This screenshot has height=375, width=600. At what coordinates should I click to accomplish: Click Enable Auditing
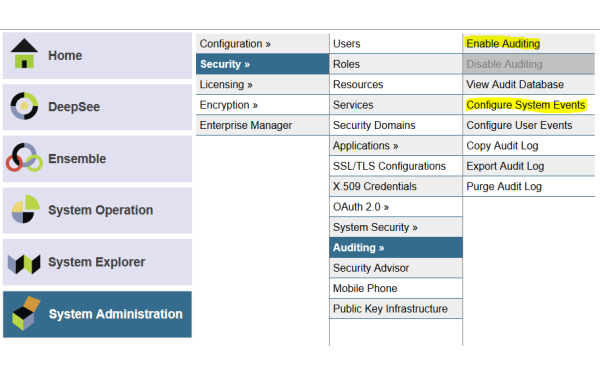coord(528,44)
